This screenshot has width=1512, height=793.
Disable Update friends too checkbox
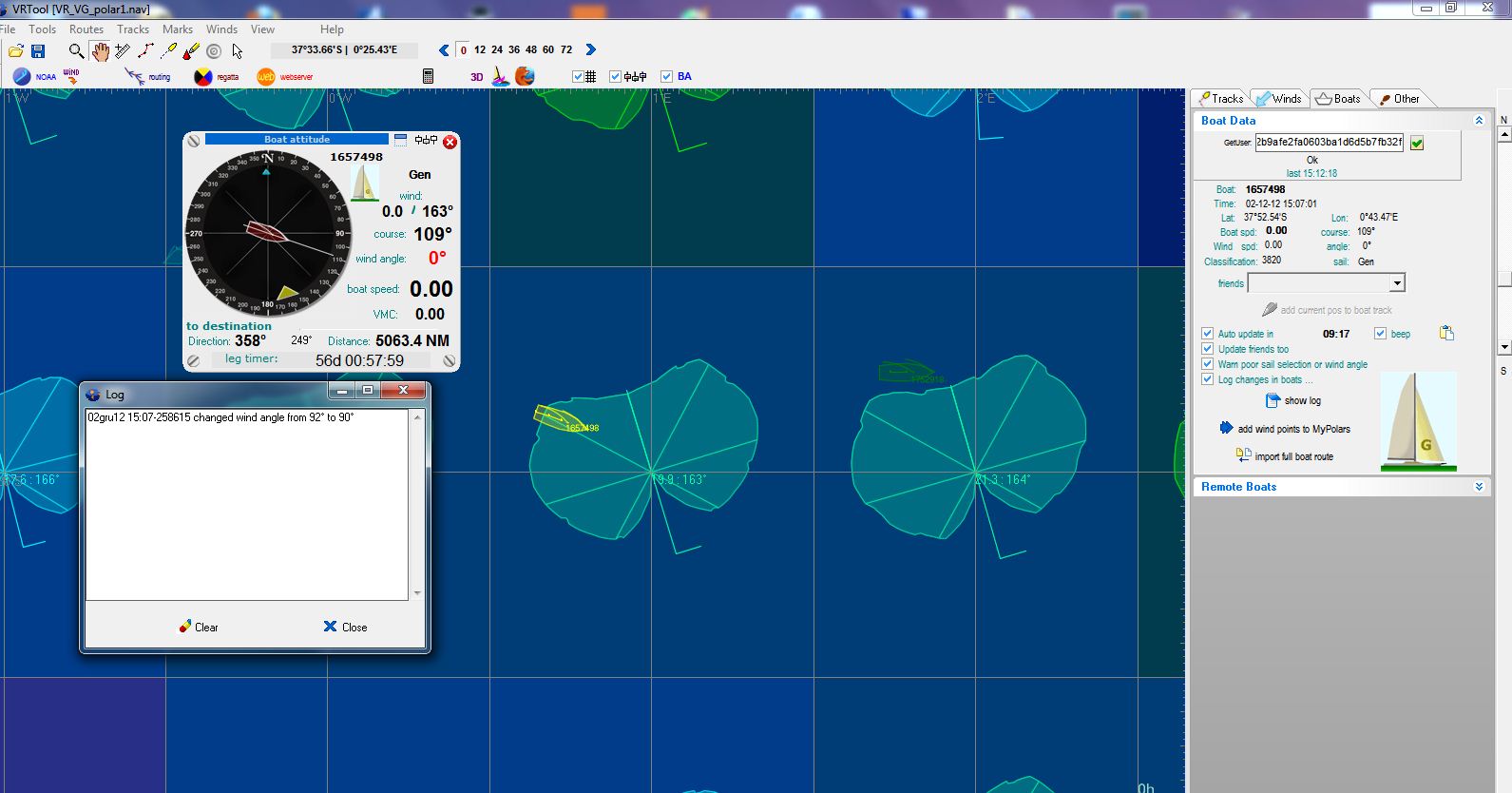coord(1207,349)
